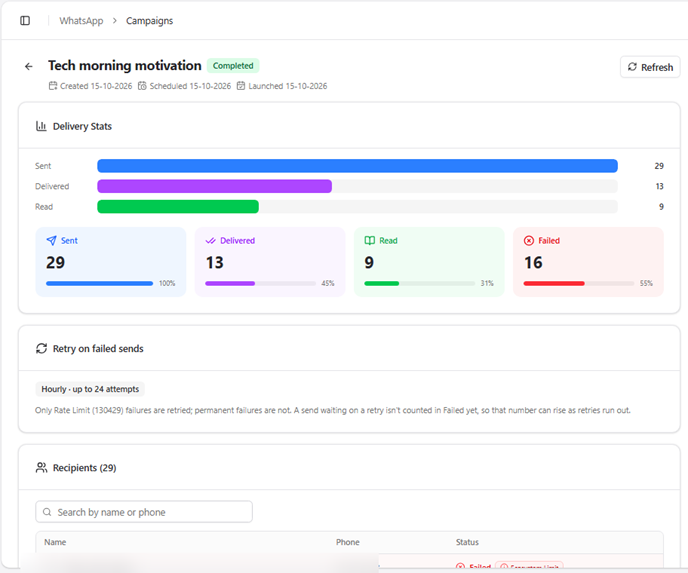Click the breadcrumb chevron separator
This screenshot has width=688, height=573.
point(115,21)
